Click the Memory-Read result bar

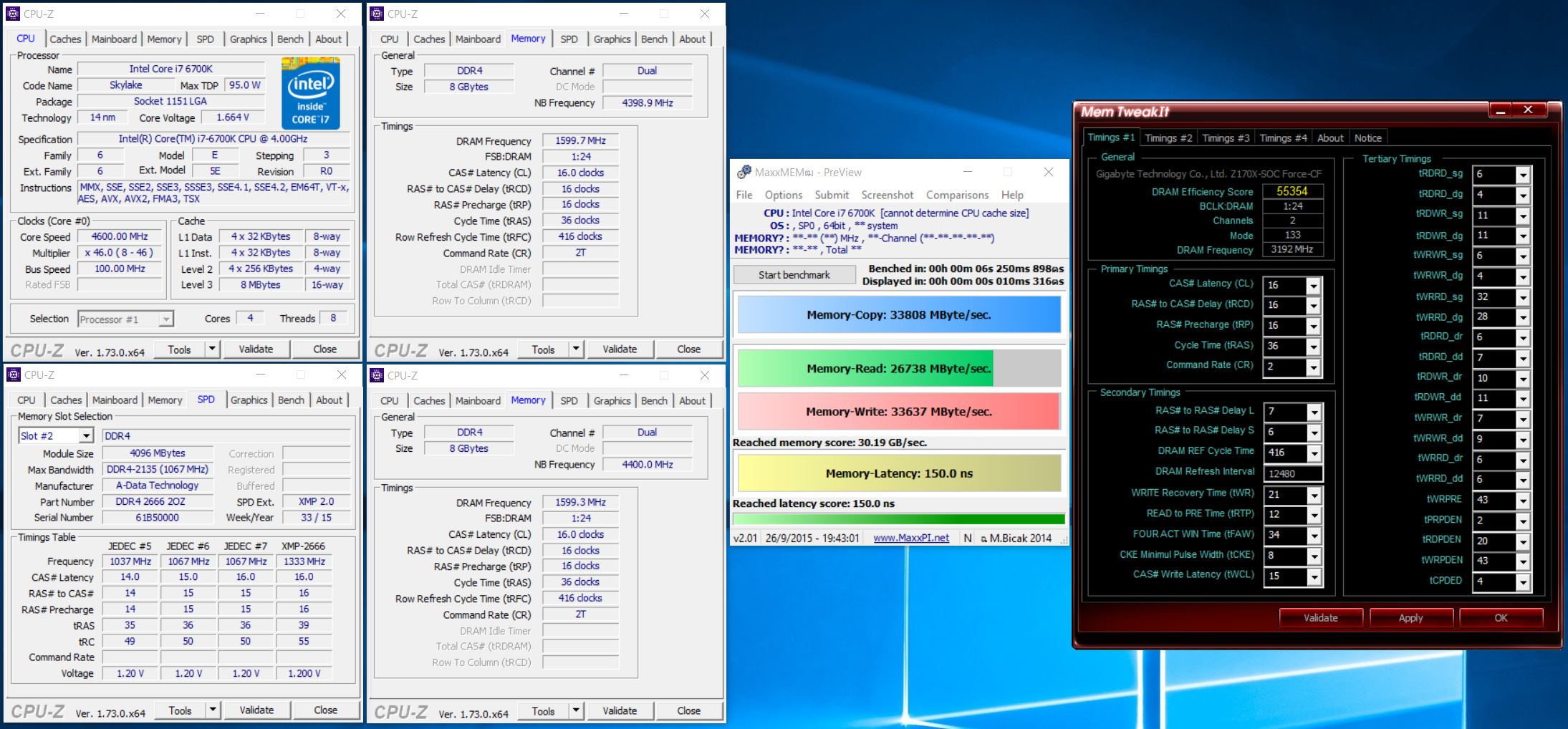coord(899,369)
